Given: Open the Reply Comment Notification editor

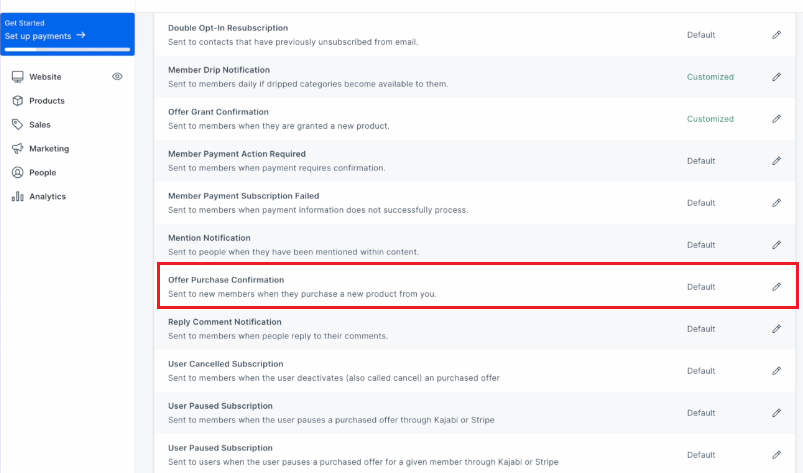Looking at the screenshot, I should [776, 329].
